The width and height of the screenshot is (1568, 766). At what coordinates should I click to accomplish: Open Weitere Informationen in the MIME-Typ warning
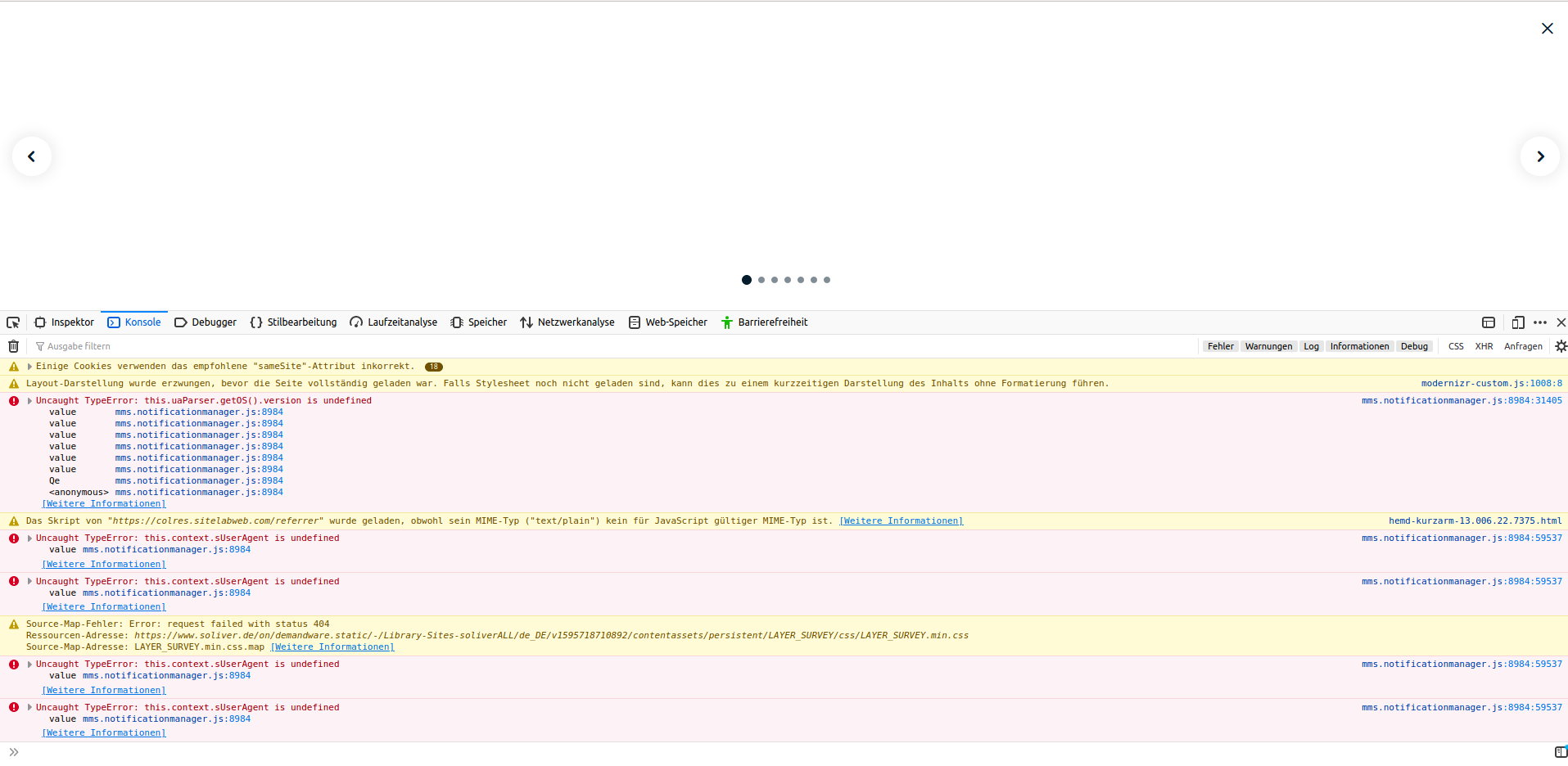(901, 521)
